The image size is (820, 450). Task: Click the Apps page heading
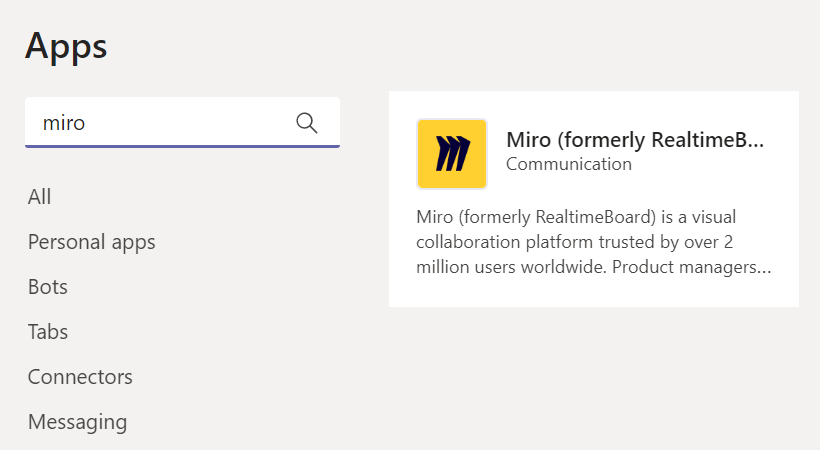66,46
